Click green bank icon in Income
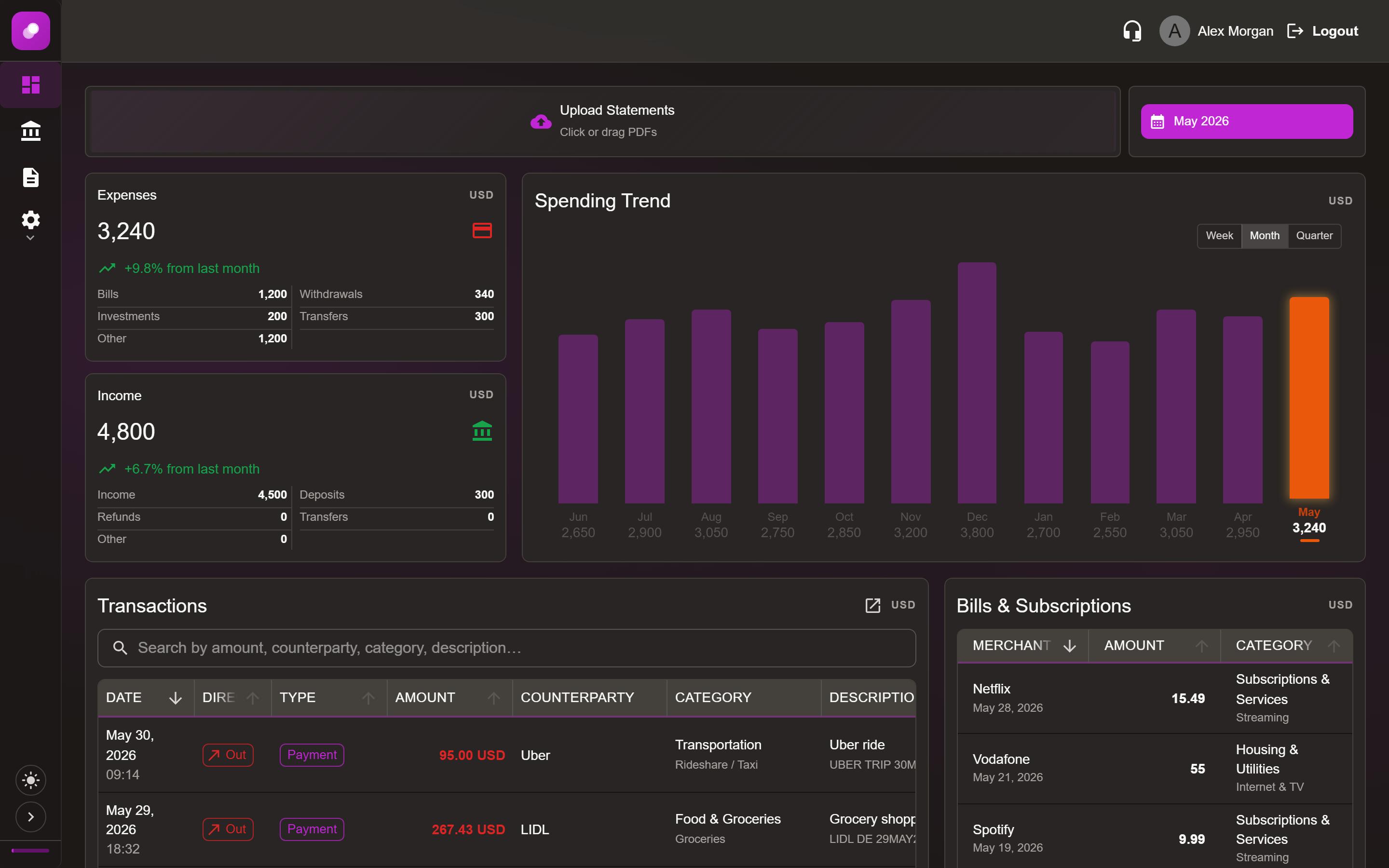 pyautogui.click(x=481, y=431)
